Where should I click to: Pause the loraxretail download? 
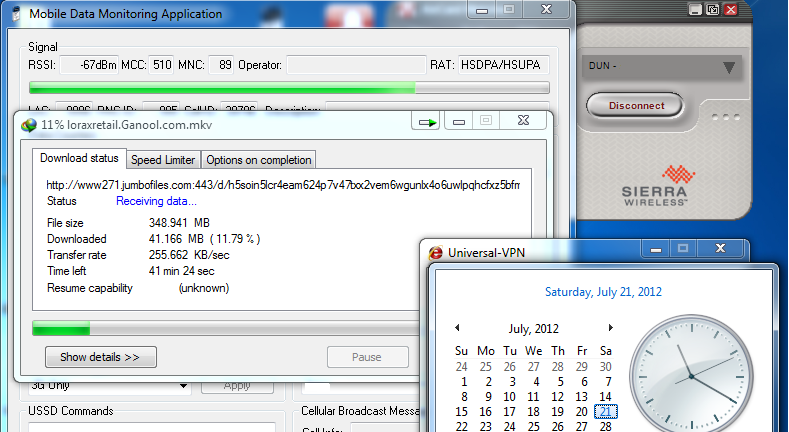click(367, 357)
